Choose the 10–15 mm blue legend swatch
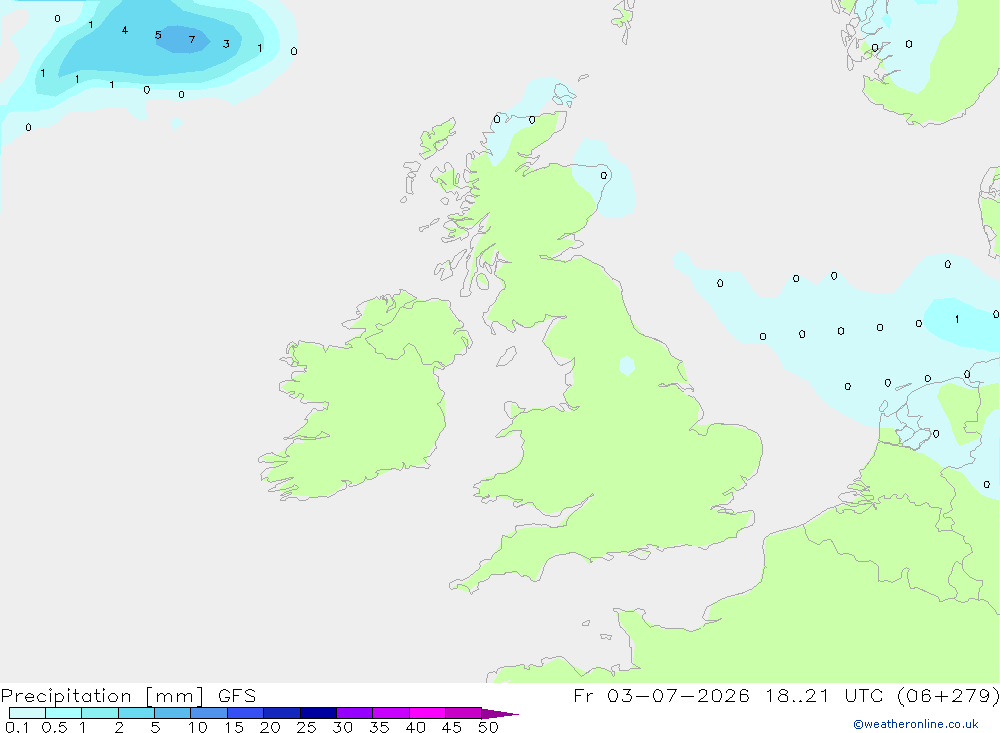Screen dimensions: 1000x733 [209, 713]
